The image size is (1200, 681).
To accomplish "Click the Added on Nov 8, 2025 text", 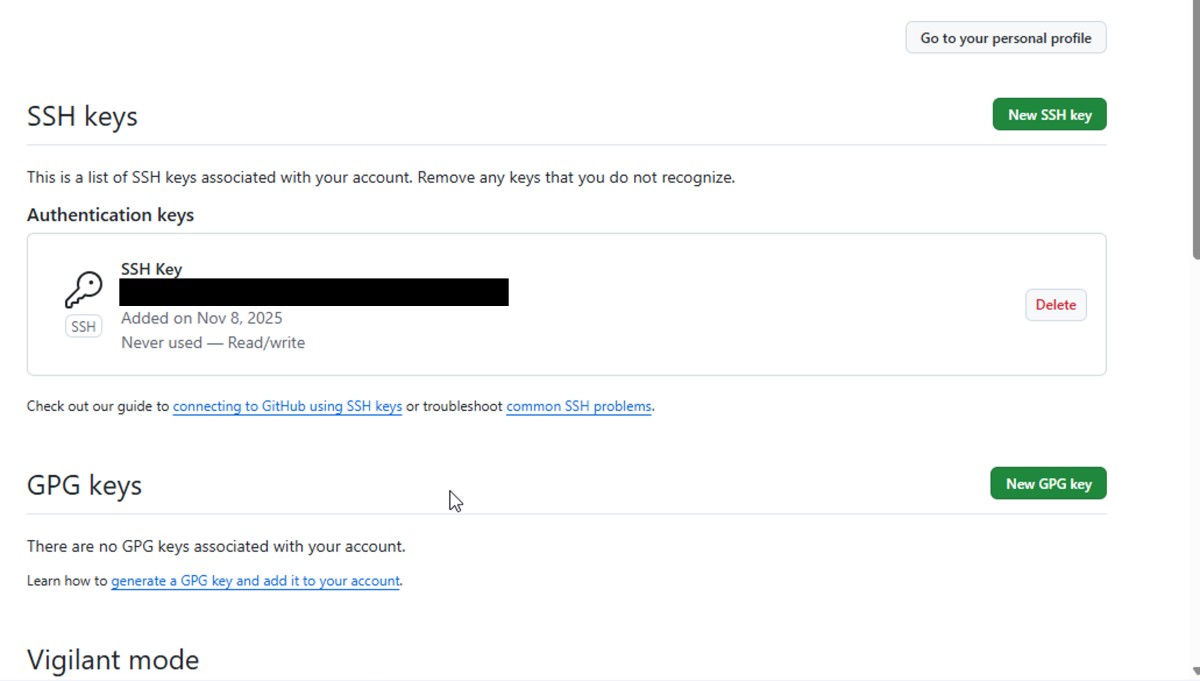I will tap(202, 318).
